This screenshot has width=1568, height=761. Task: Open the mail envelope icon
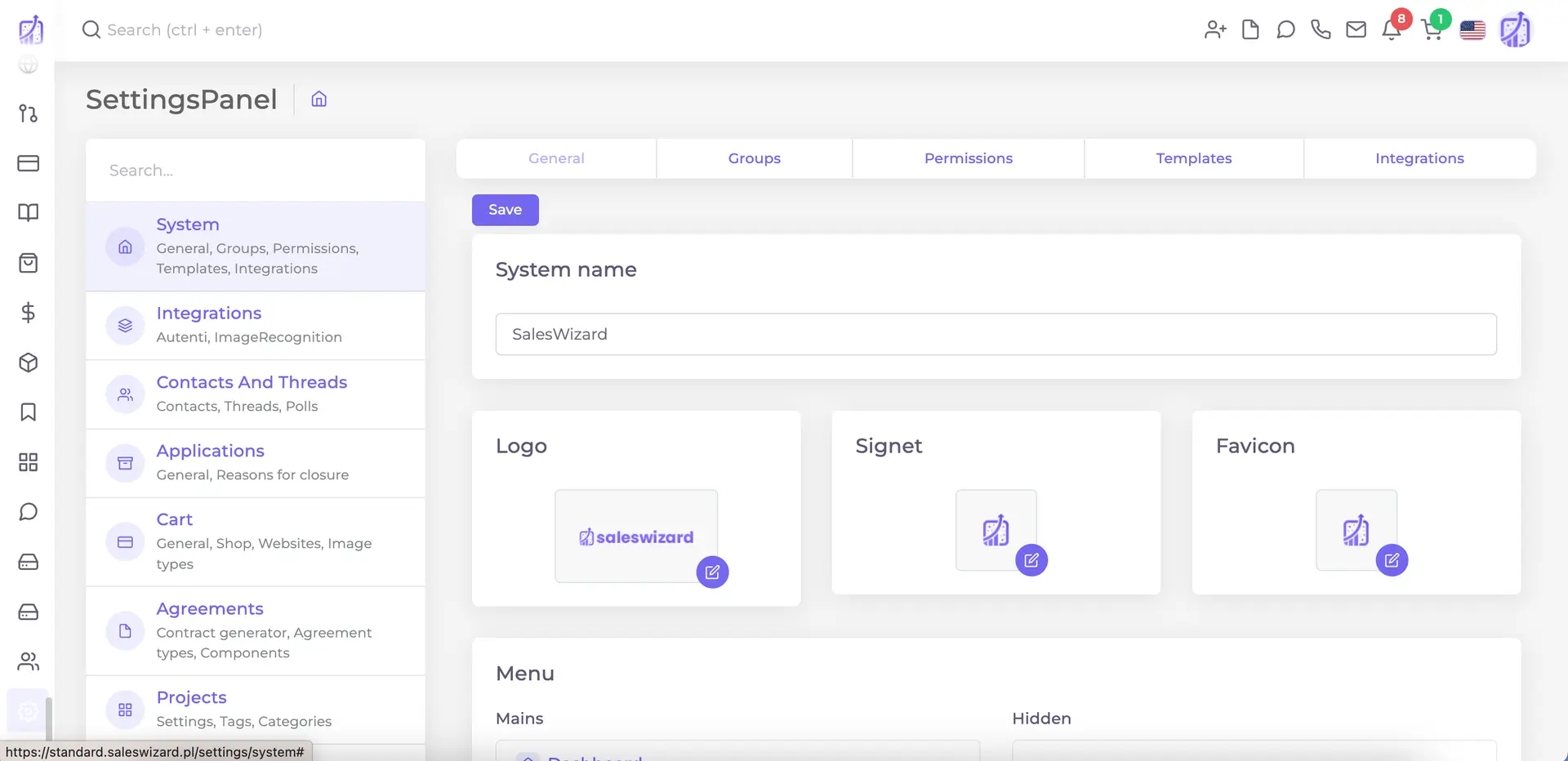click(1356, 29)
